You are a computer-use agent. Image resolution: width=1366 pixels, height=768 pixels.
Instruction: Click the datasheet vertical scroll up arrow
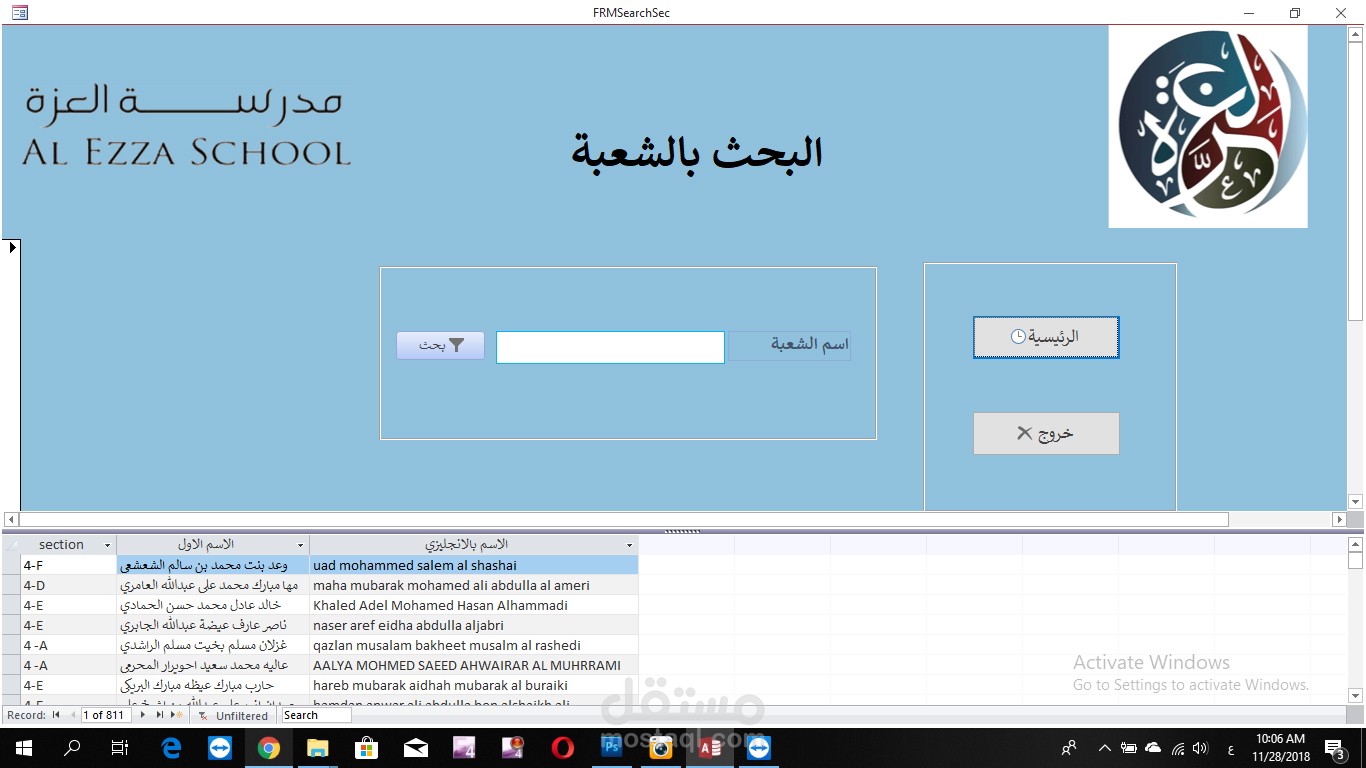[1356, 545]
